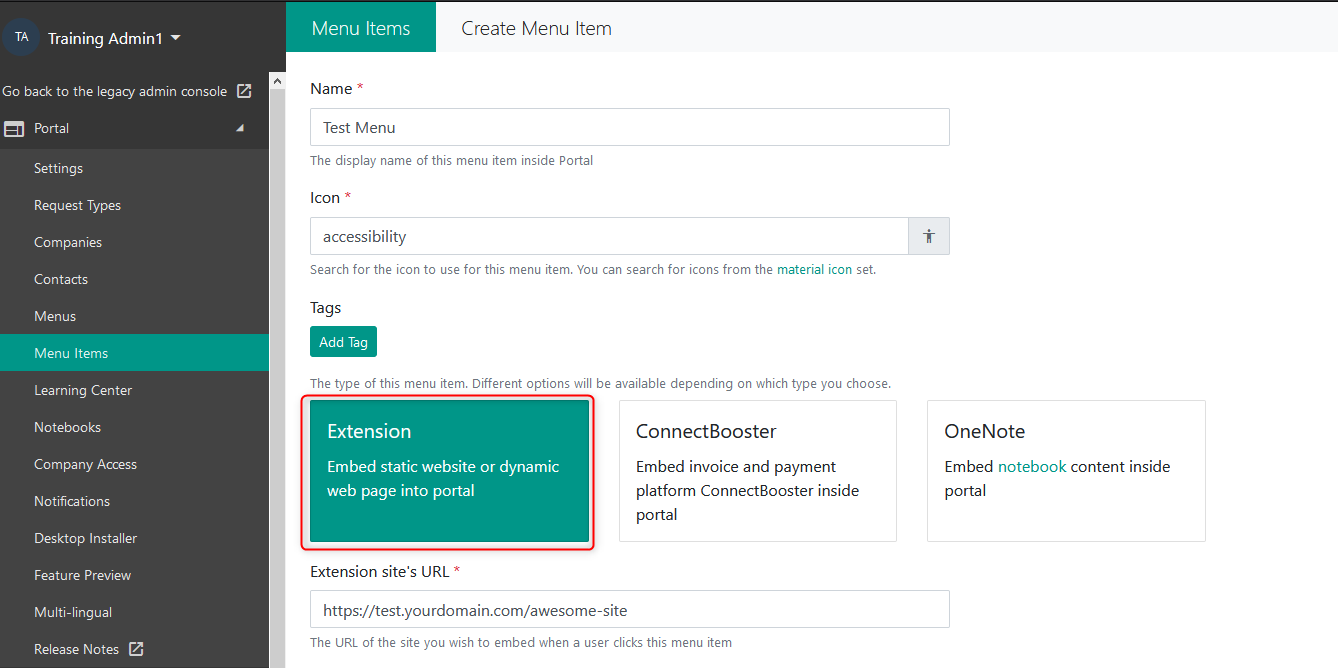Image resolution: width=1338 pixels, height=668 pixels.
Task: Open Learning Center in the sidebar
Action: tap(134, 390)
